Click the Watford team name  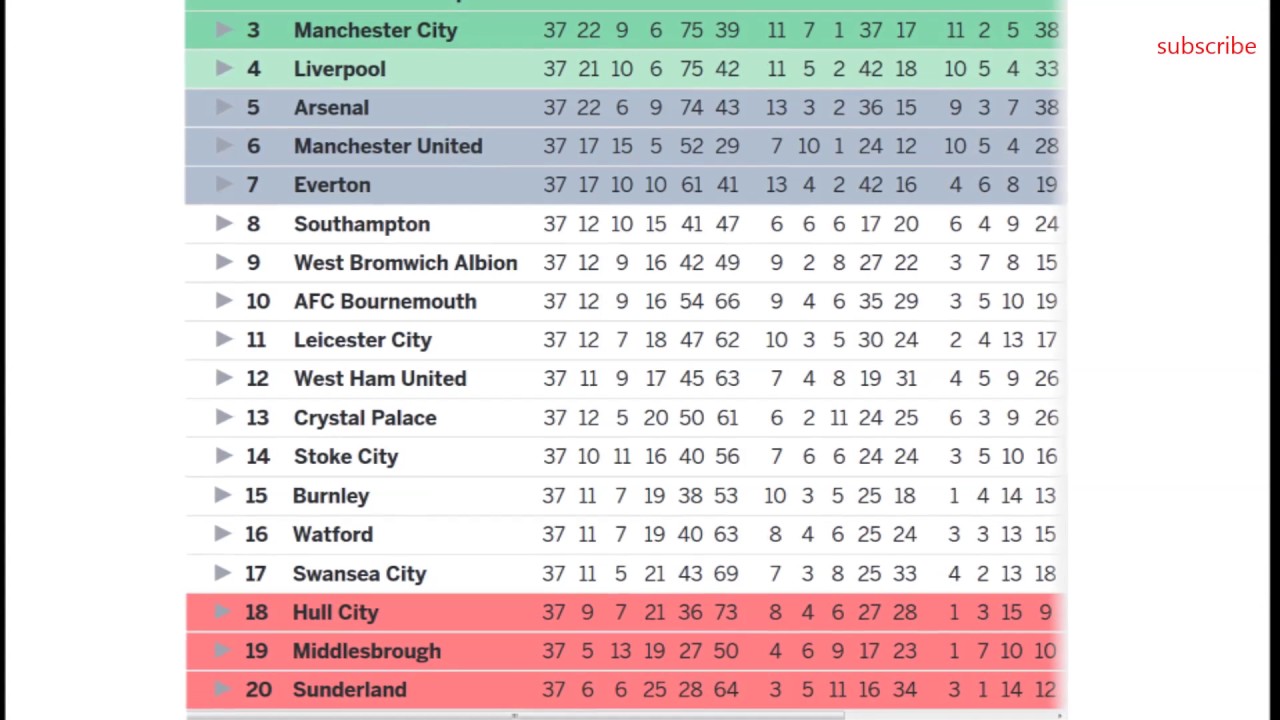[333, 535]
